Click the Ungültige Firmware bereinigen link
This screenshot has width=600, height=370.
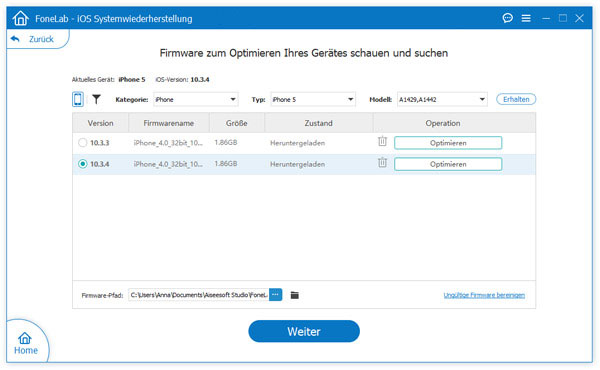[484, 295]
